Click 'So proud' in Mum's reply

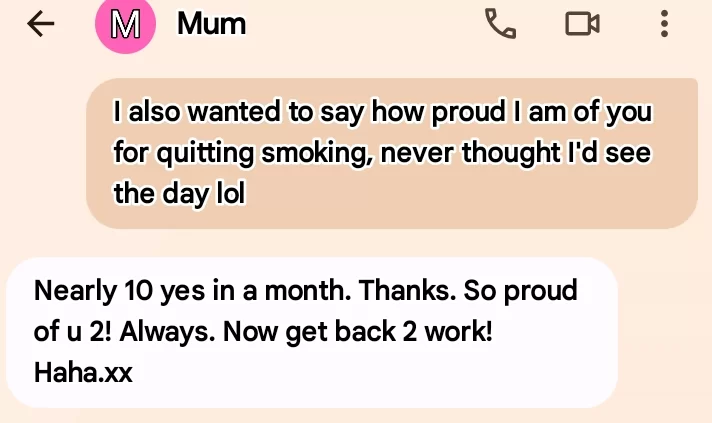click(x=520, y=291)
